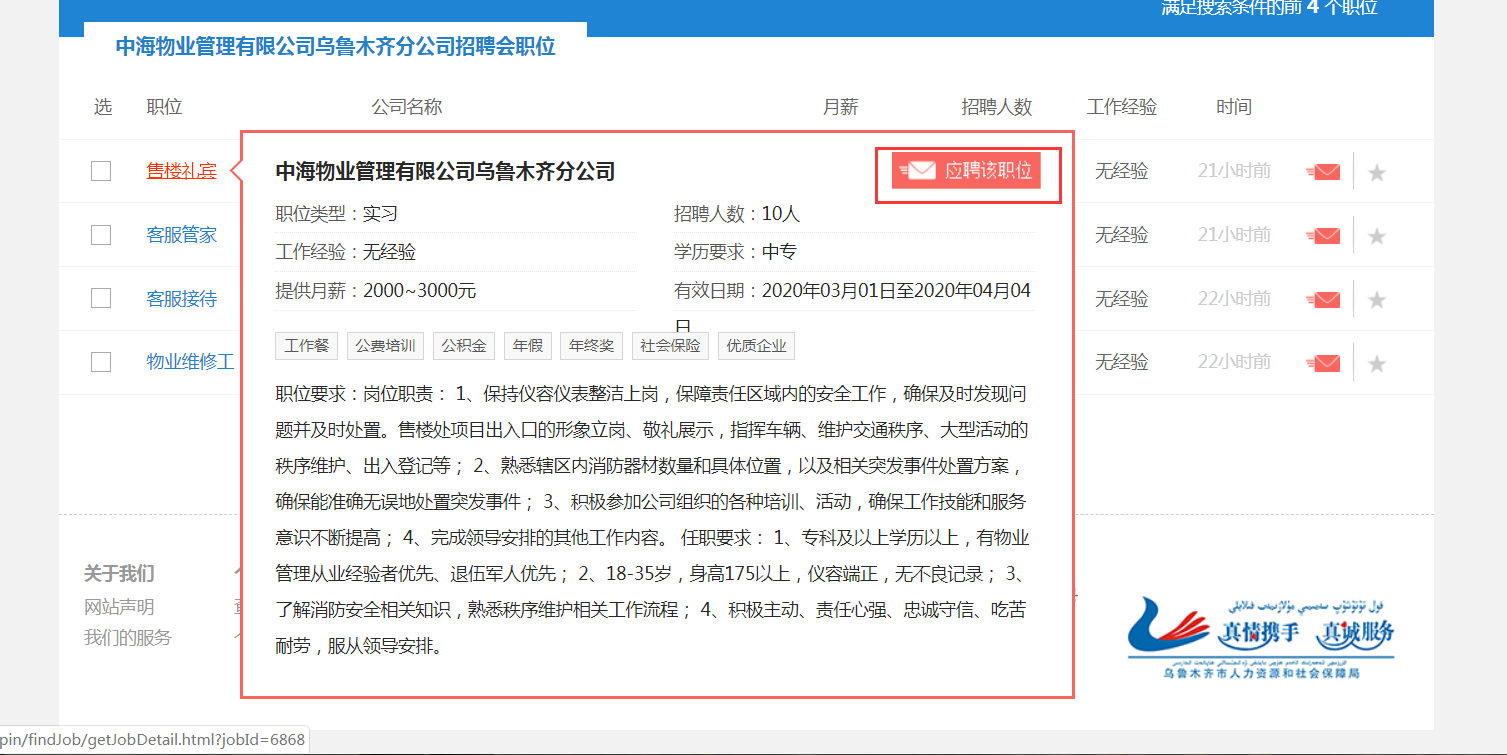This screenshot has width=1507, height=755.
Task: Click the 职位类型：实习 field
Action: pyautogui.click(x=337, y=213)
